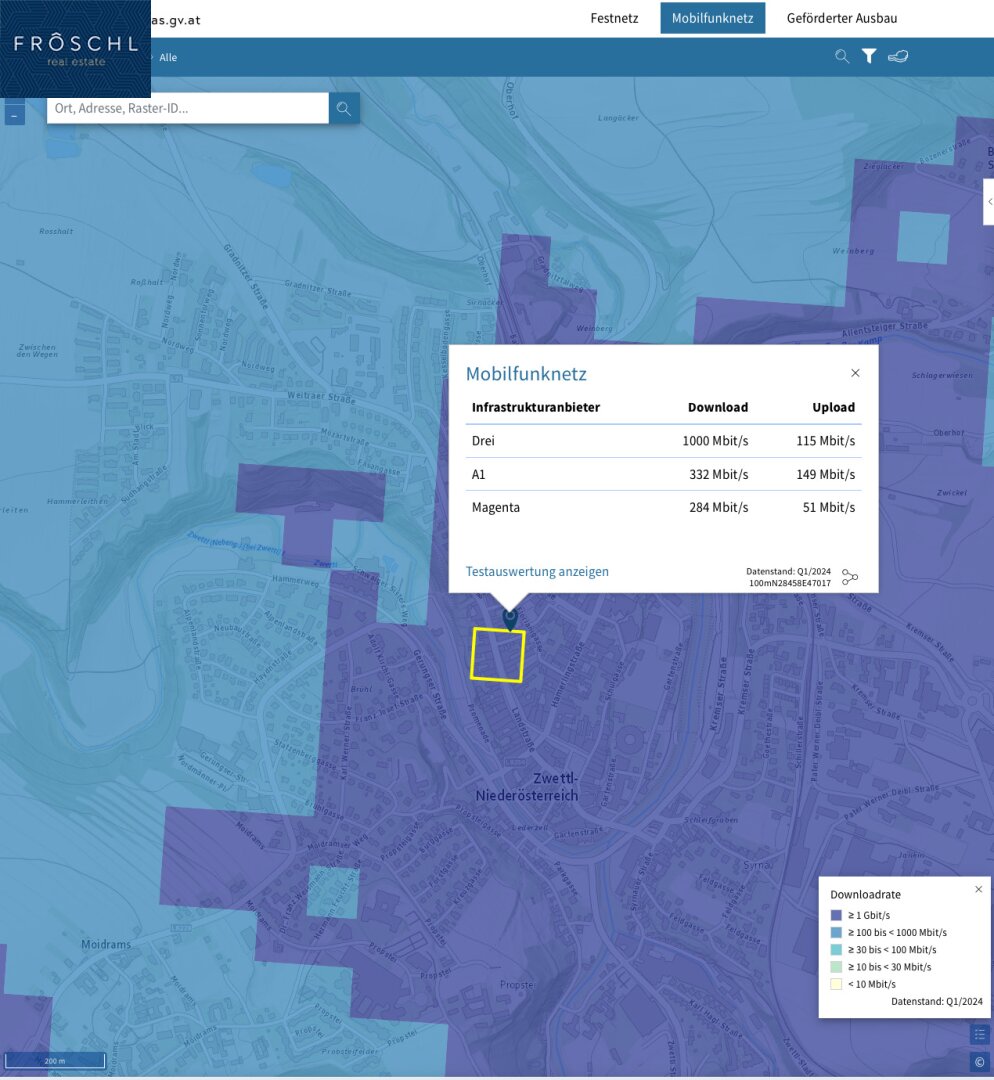
Task: Open the Testauswertung anzeigen link
Action: [x=537, y=572]
